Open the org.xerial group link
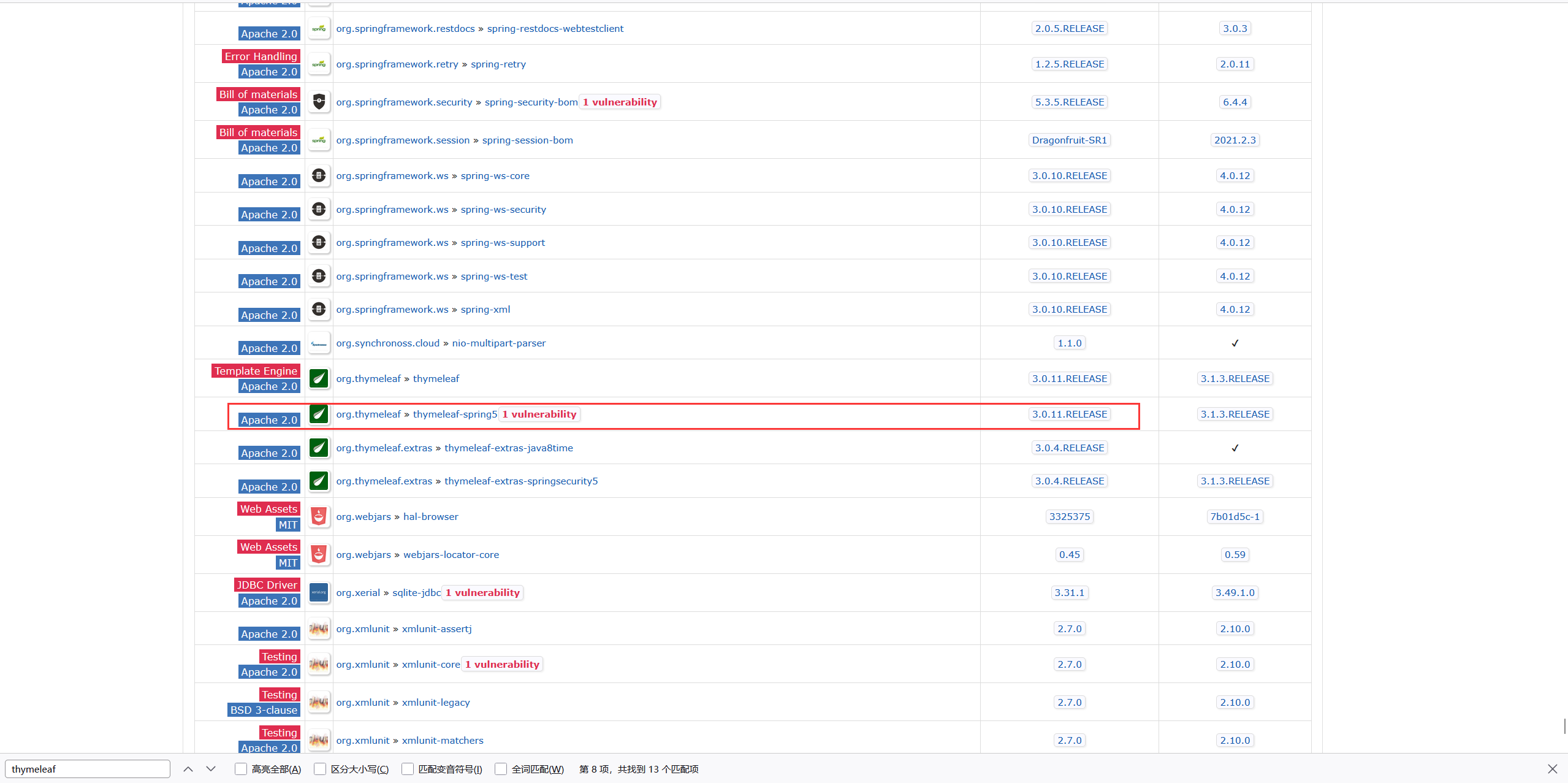The height and width of the screenshot is (783, 1568). [358, 593]
